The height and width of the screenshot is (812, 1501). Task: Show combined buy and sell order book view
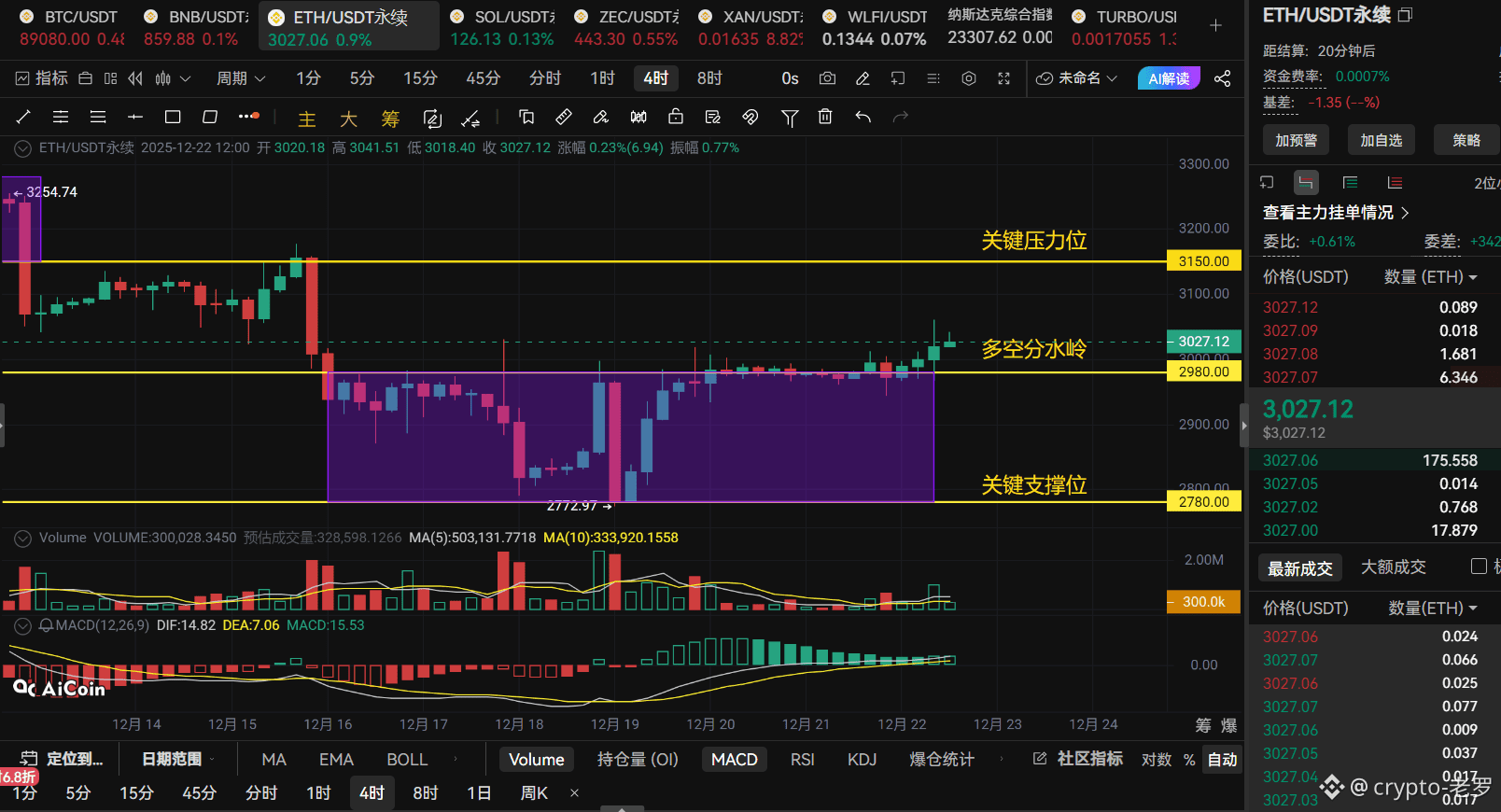point(1306,183)
